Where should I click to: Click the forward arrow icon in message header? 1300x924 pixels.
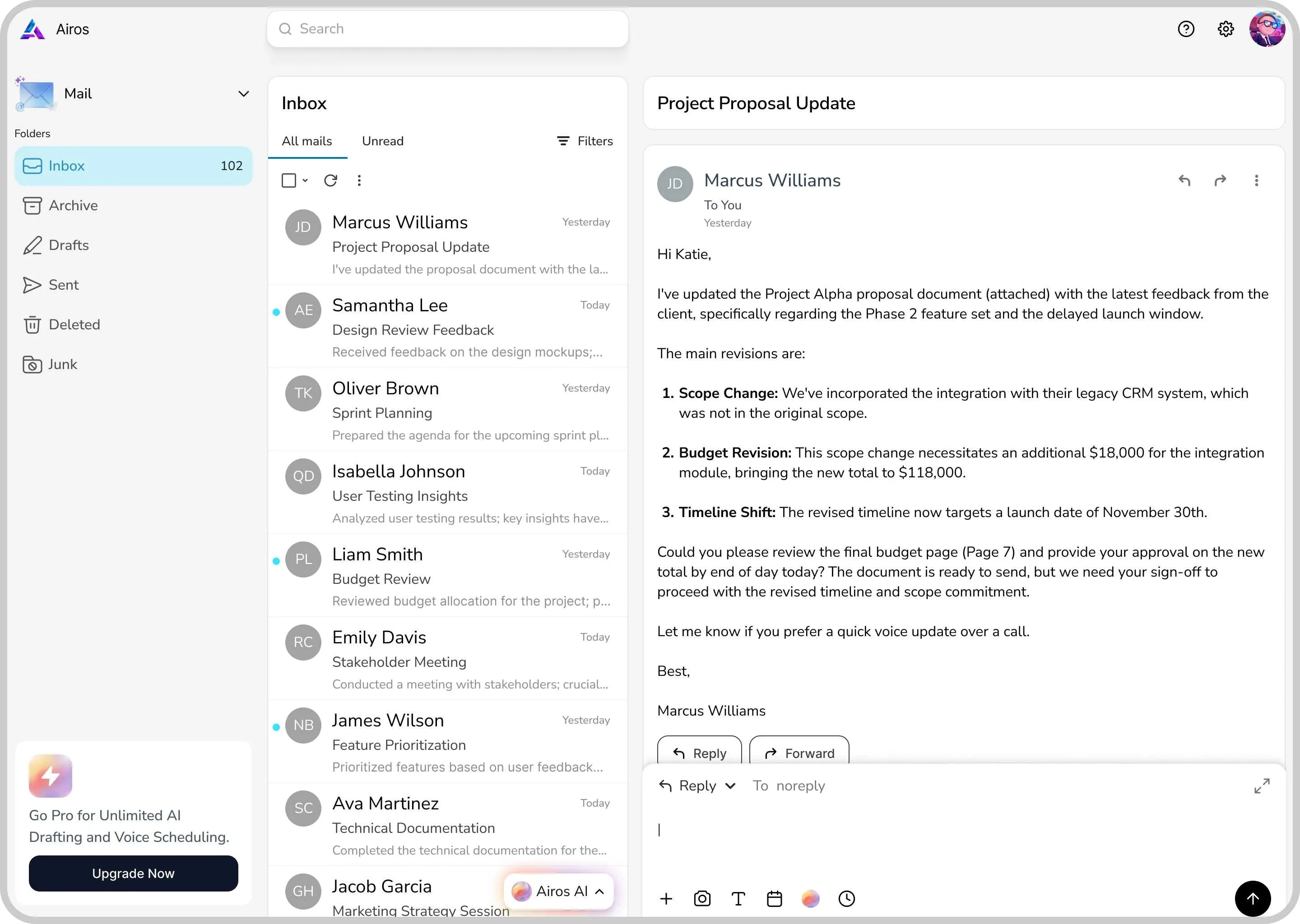1220,180
